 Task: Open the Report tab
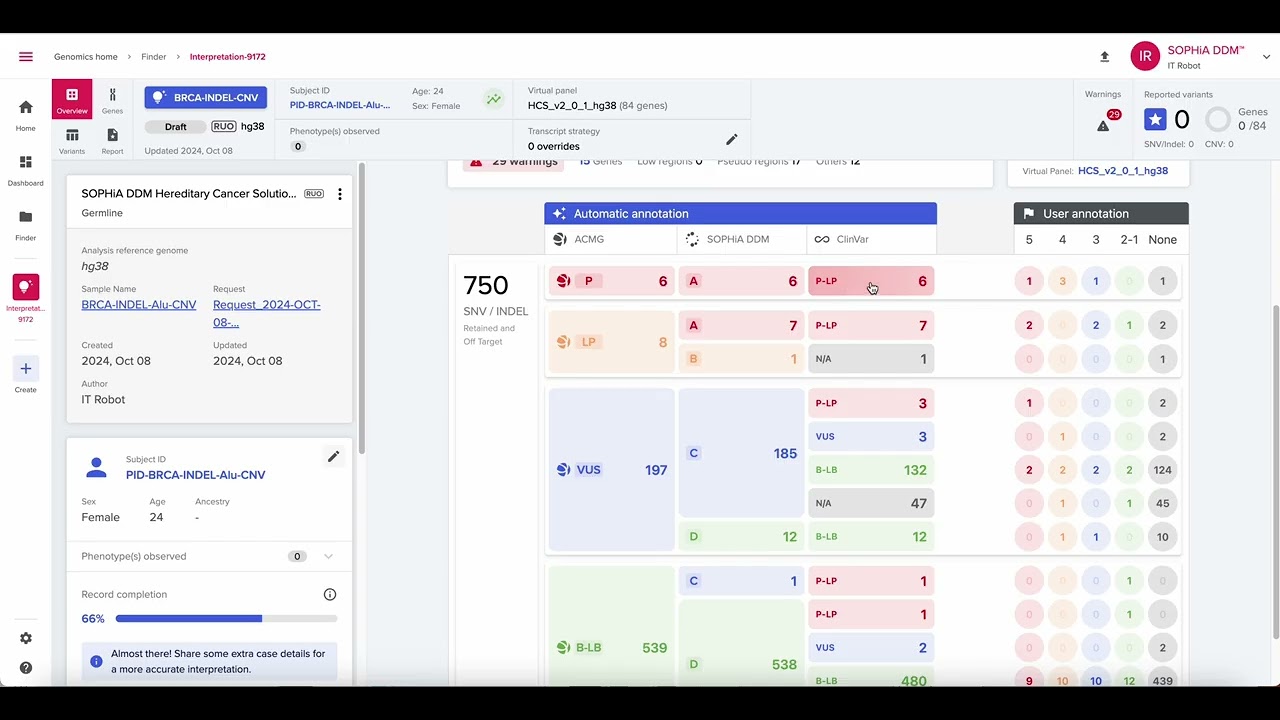[x=112, y=140]
